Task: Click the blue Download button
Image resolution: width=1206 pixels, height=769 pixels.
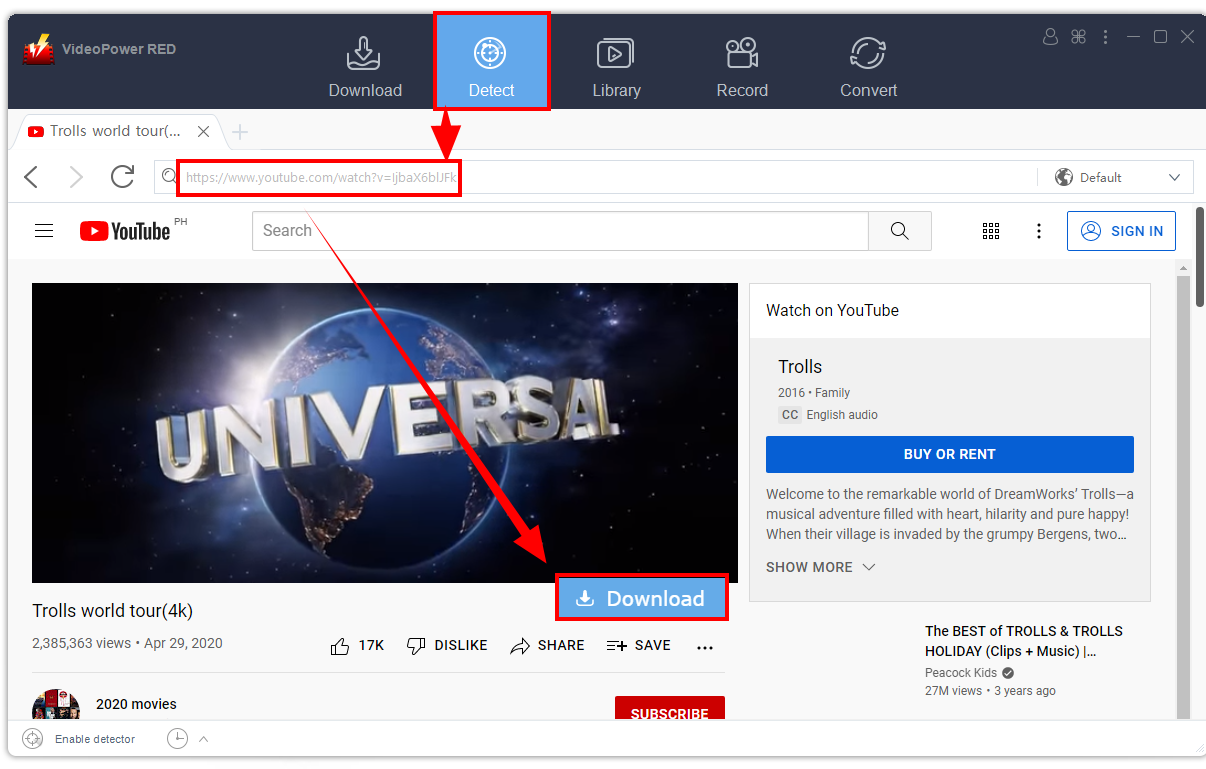Action: 642,598
